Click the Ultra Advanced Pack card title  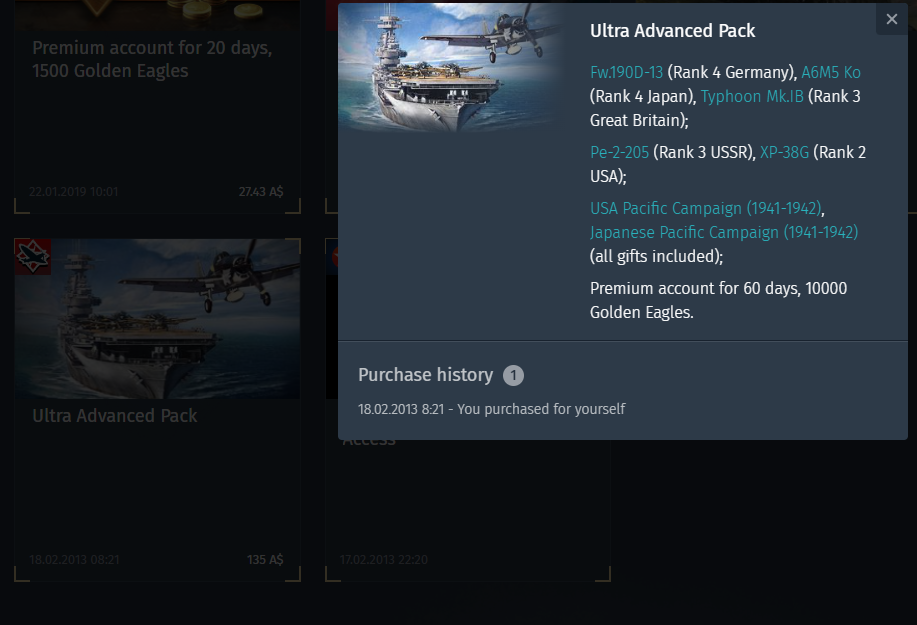click(x=115, y=416)
